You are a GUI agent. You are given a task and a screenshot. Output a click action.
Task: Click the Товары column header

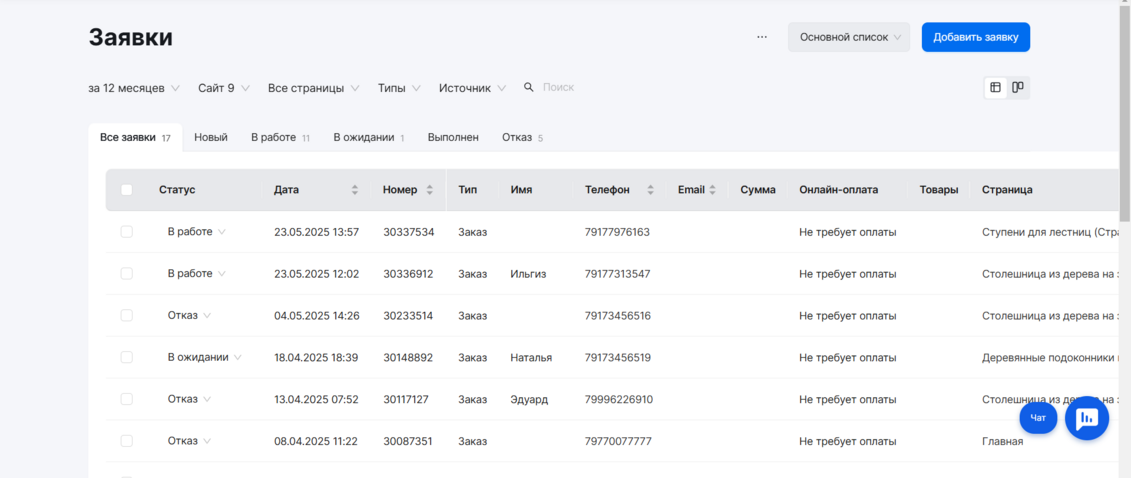click(x=938, y=190)
